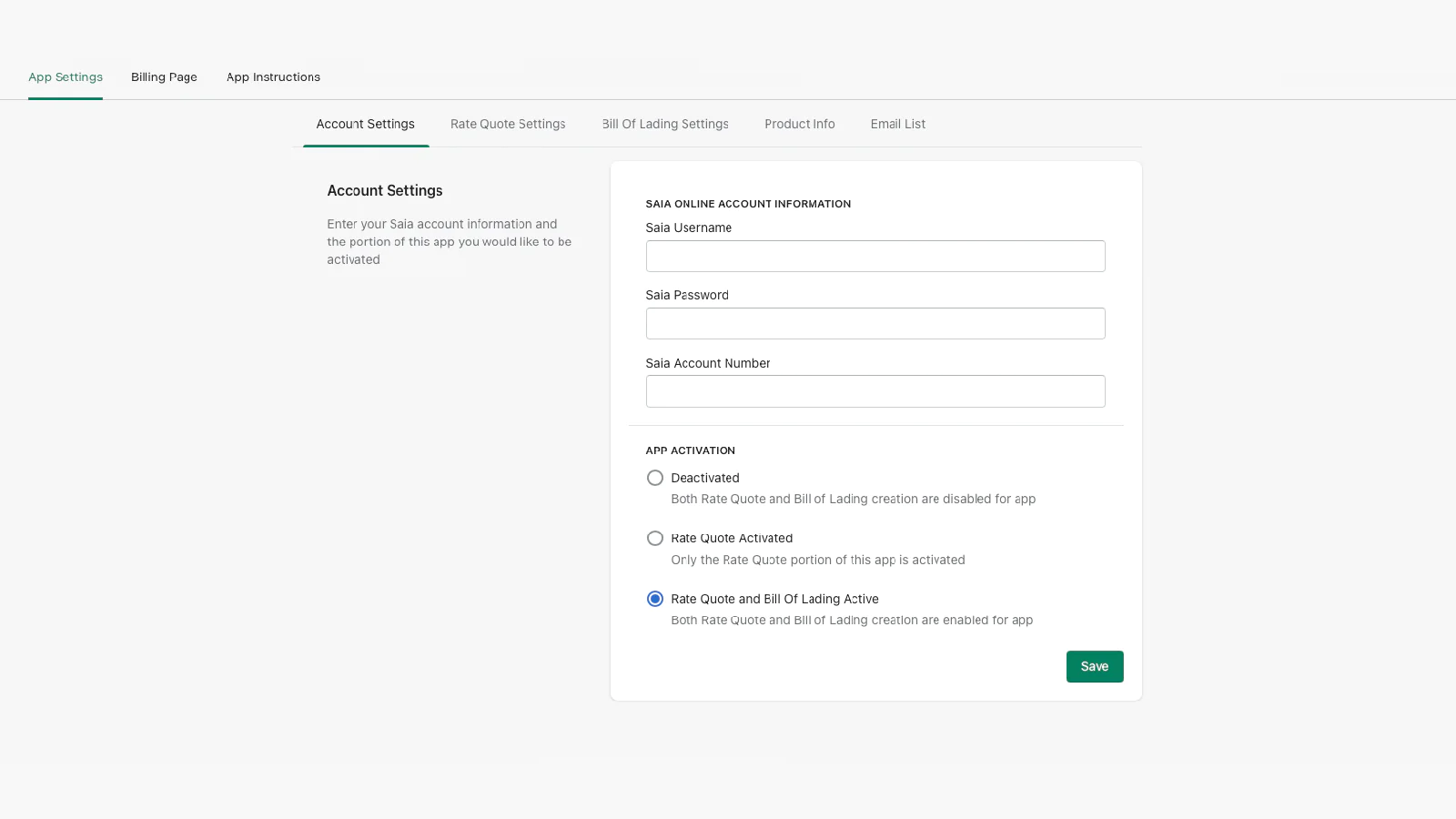Screen dimensions: 1456x819
Task: Click the Saia Account Number field
Action: point(875,391)
